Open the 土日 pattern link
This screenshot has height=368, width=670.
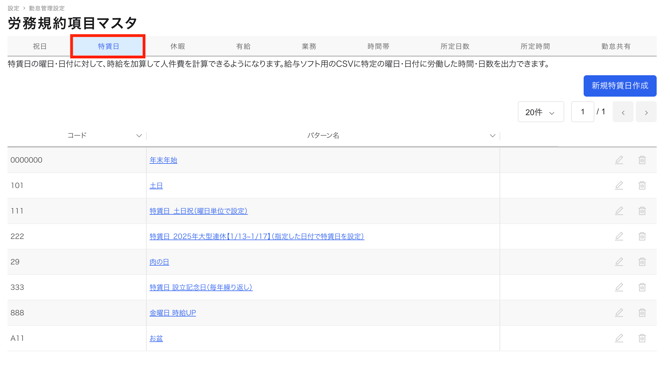(156, 185)
